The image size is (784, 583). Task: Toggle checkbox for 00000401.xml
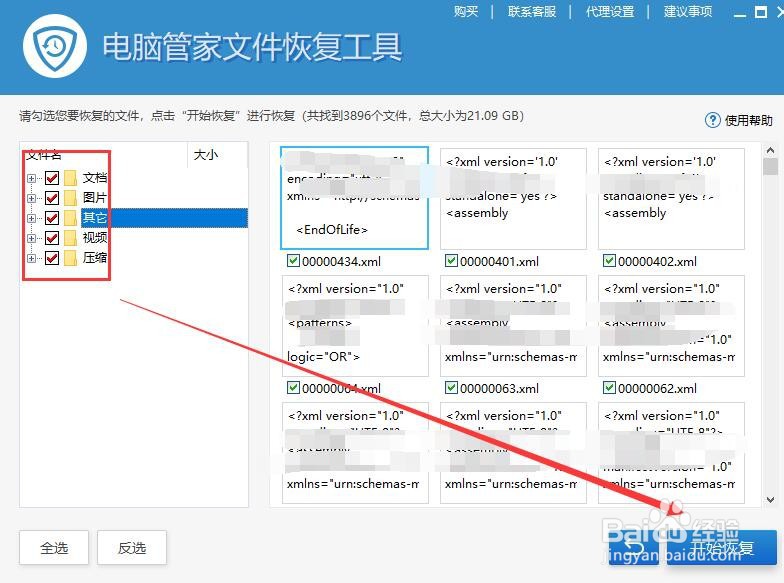coord(452,260)
